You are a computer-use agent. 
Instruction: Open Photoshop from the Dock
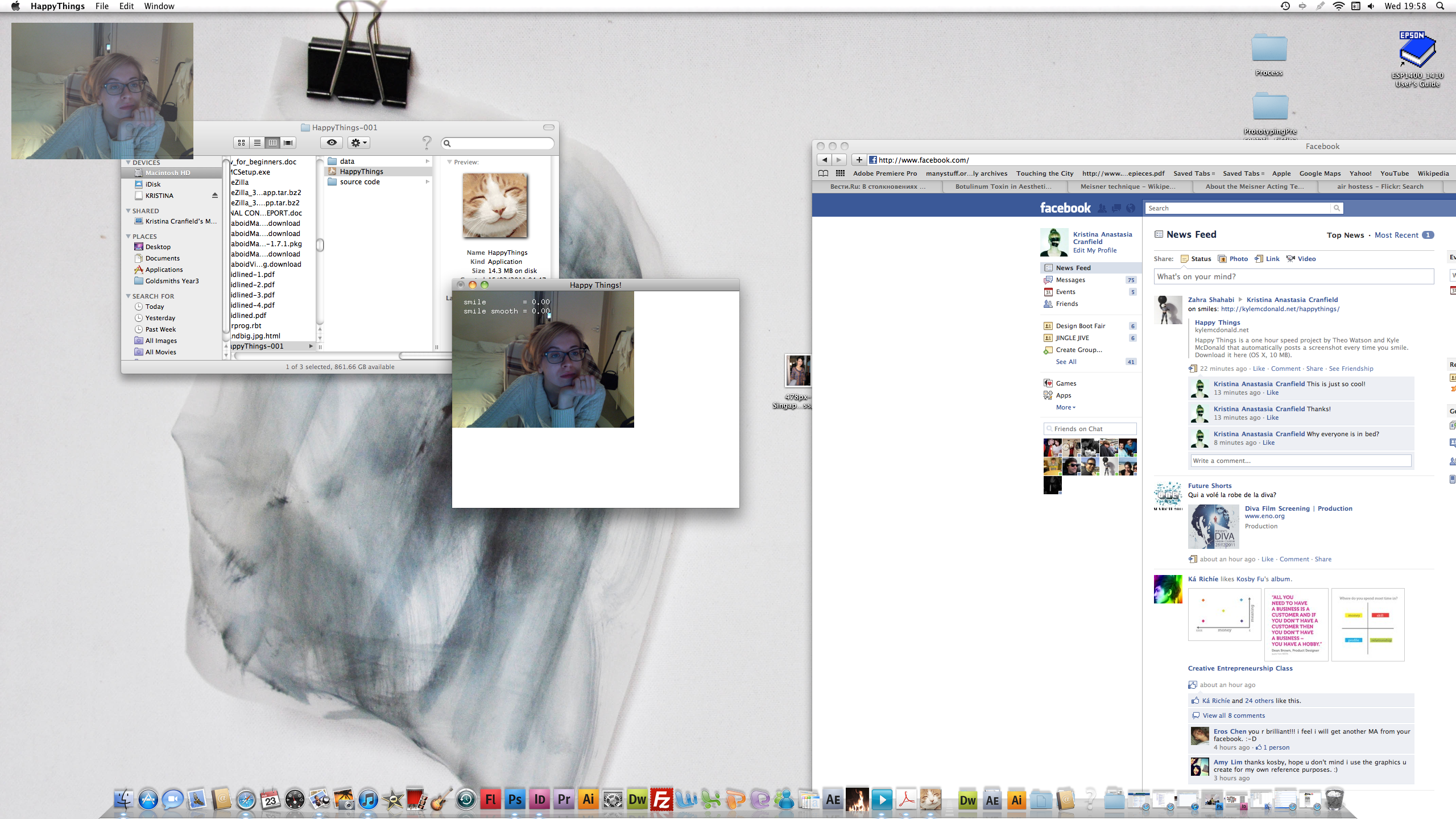[x=515, y=800]
